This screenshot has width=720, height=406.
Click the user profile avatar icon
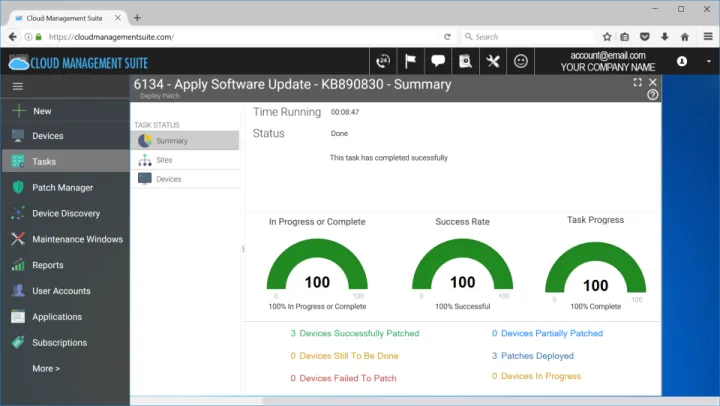click(x=682, y=61)
